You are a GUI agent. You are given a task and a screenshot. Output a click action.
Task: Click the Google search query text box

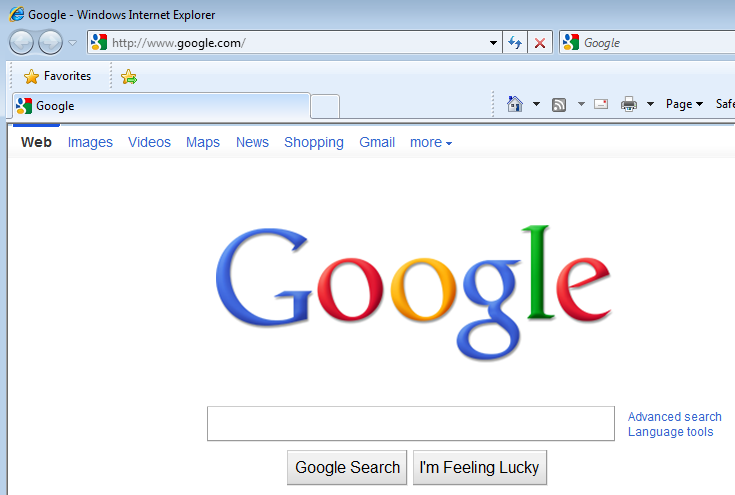[411, 423]
